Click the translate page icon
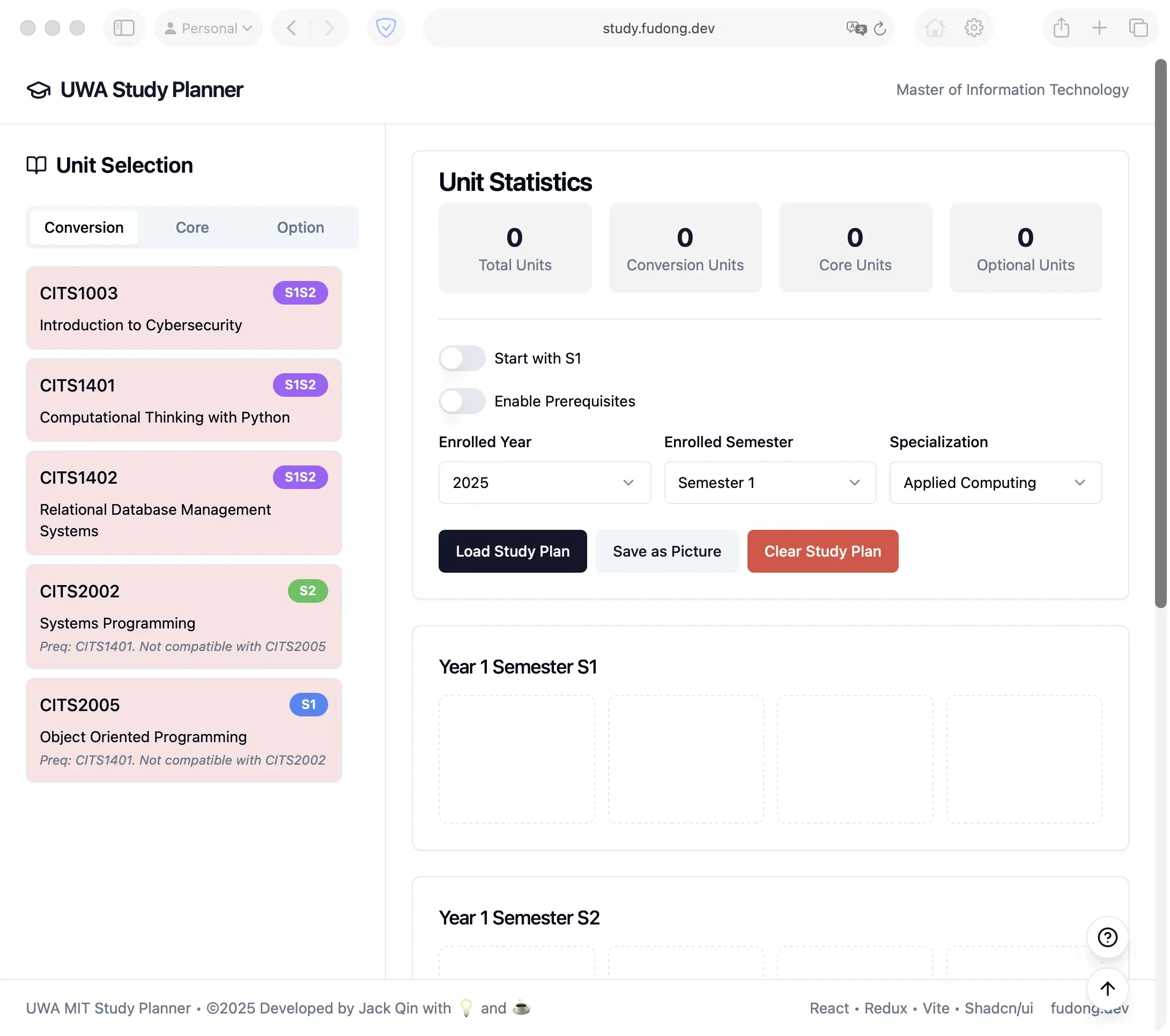 [856, 28]
